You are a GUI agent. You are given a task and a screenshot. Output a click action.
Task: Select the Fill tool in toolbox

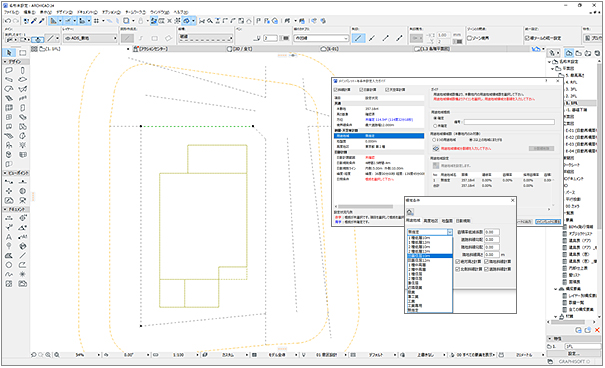pos(9,256)
